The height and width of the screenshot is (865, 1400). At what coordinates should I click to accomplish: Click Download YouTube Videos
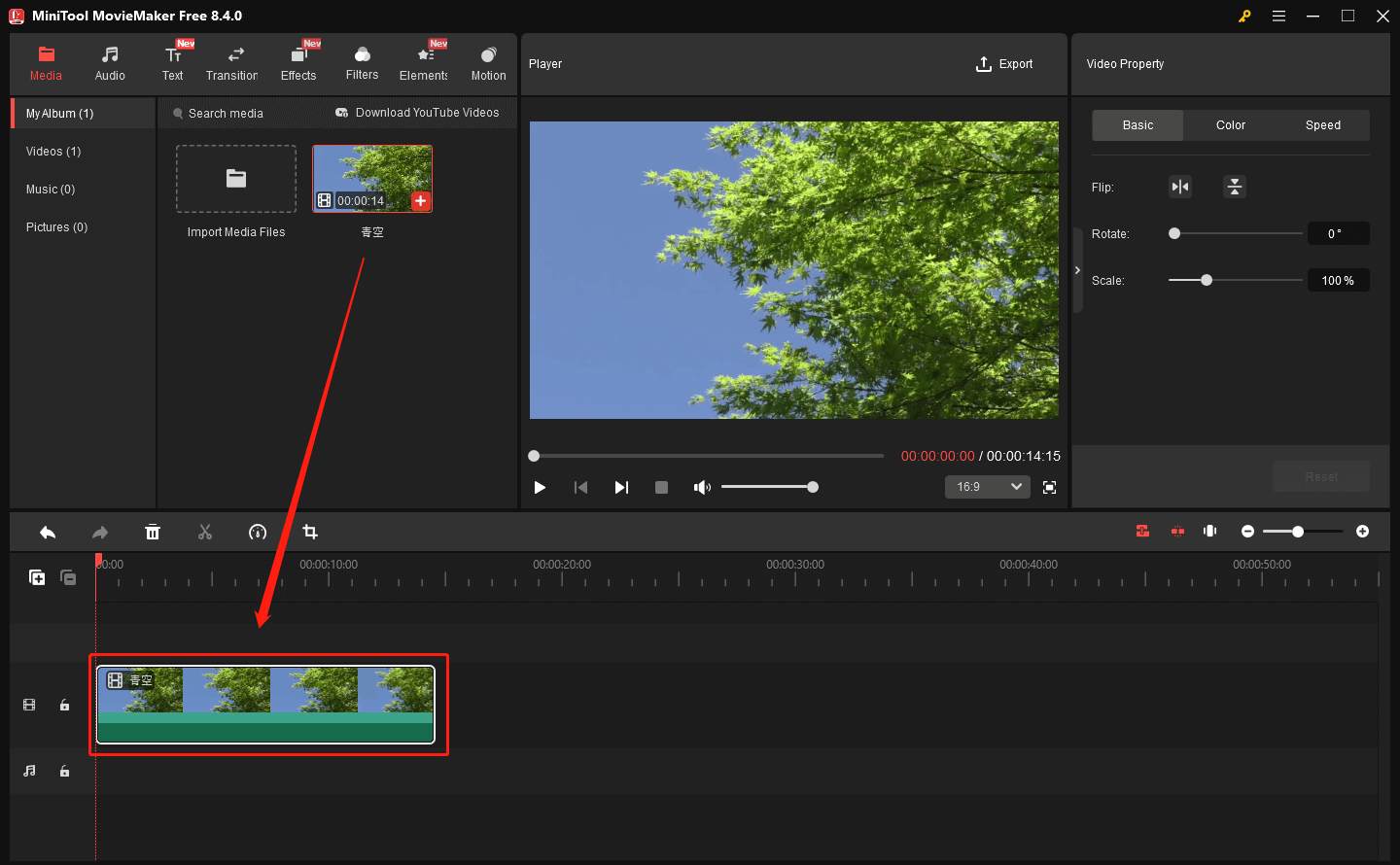(x=417, y=112)
